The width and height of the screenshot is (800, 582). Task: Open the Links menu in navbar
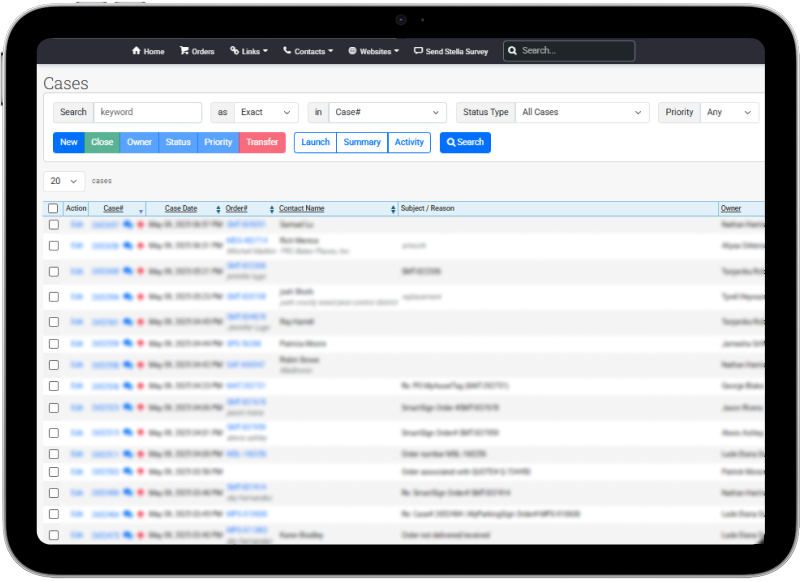[248, 51]
